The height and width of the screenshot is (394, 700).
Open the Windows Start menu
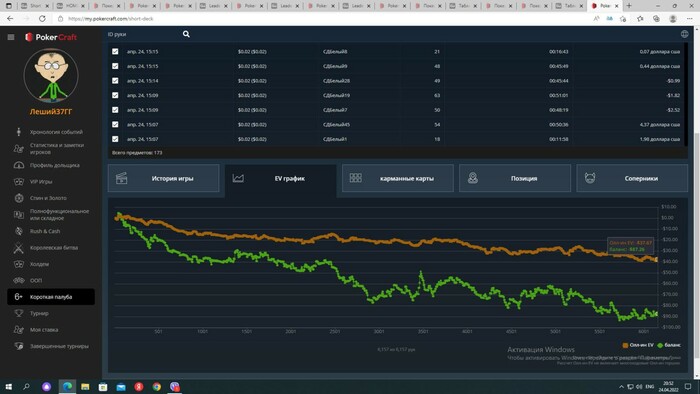coord(8,386)
